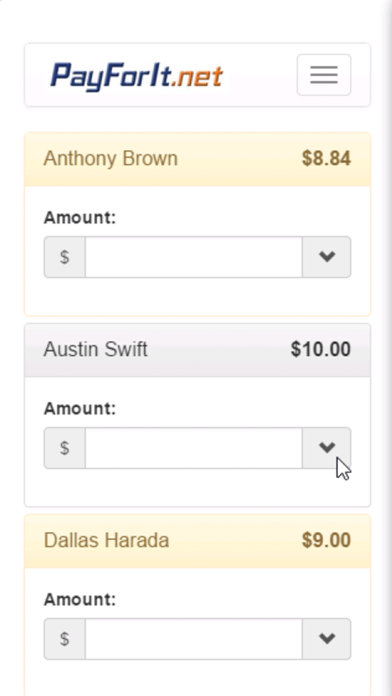
Task: Click the $9.00 balance for Dallas Harada
Action: point(326,540)
